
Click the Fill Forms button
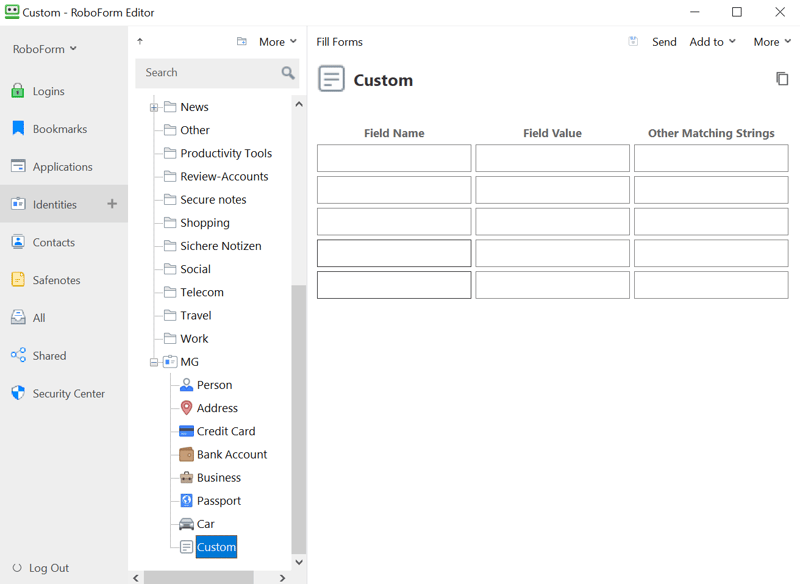tap(339, 42)
